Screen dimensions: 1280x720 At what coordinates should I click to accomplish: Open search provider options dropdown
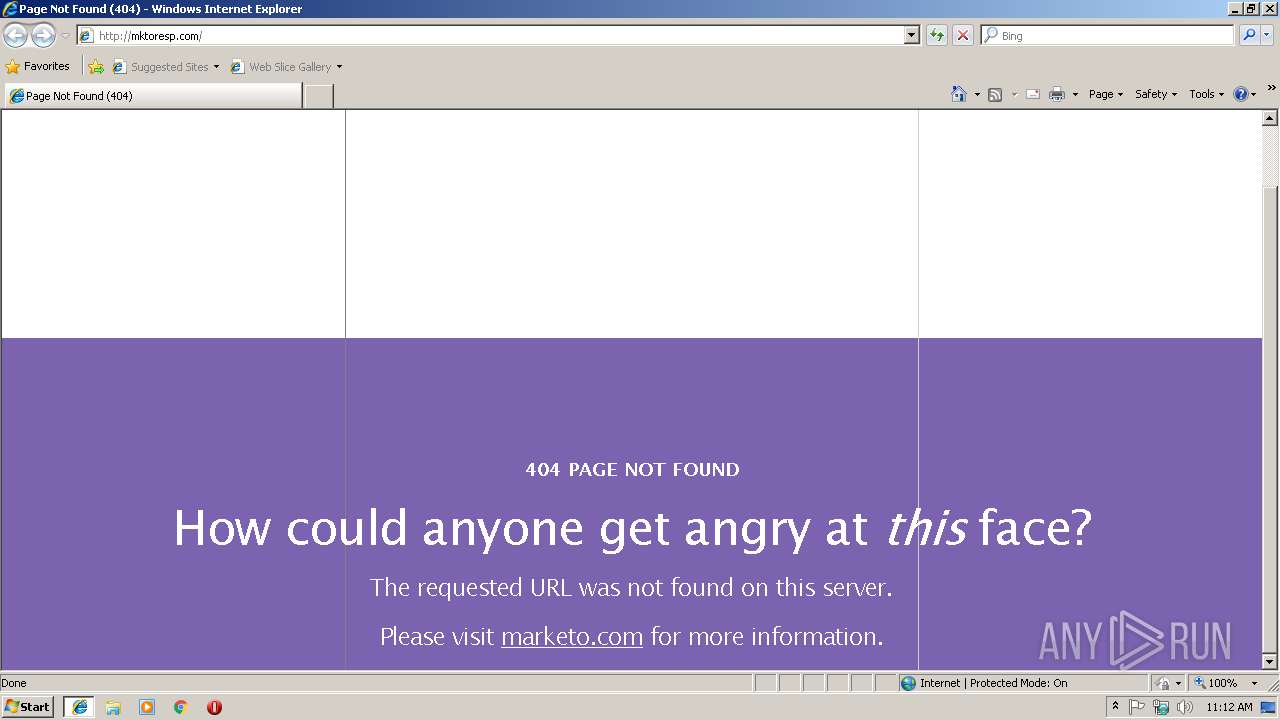tap(1267, 36)
